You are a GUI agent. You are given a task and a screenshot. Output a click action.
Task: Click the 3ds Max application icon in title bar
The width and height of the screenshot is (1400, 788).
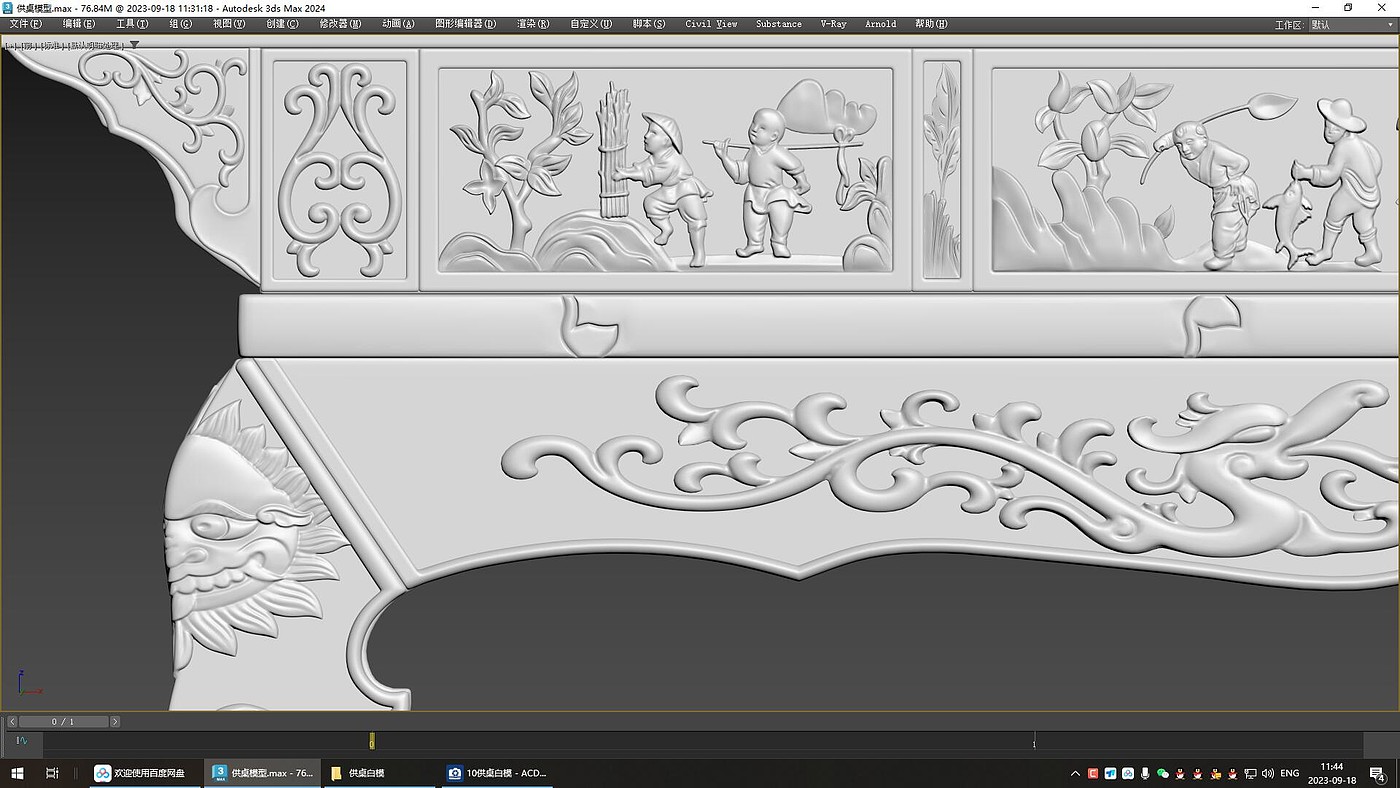8,8
